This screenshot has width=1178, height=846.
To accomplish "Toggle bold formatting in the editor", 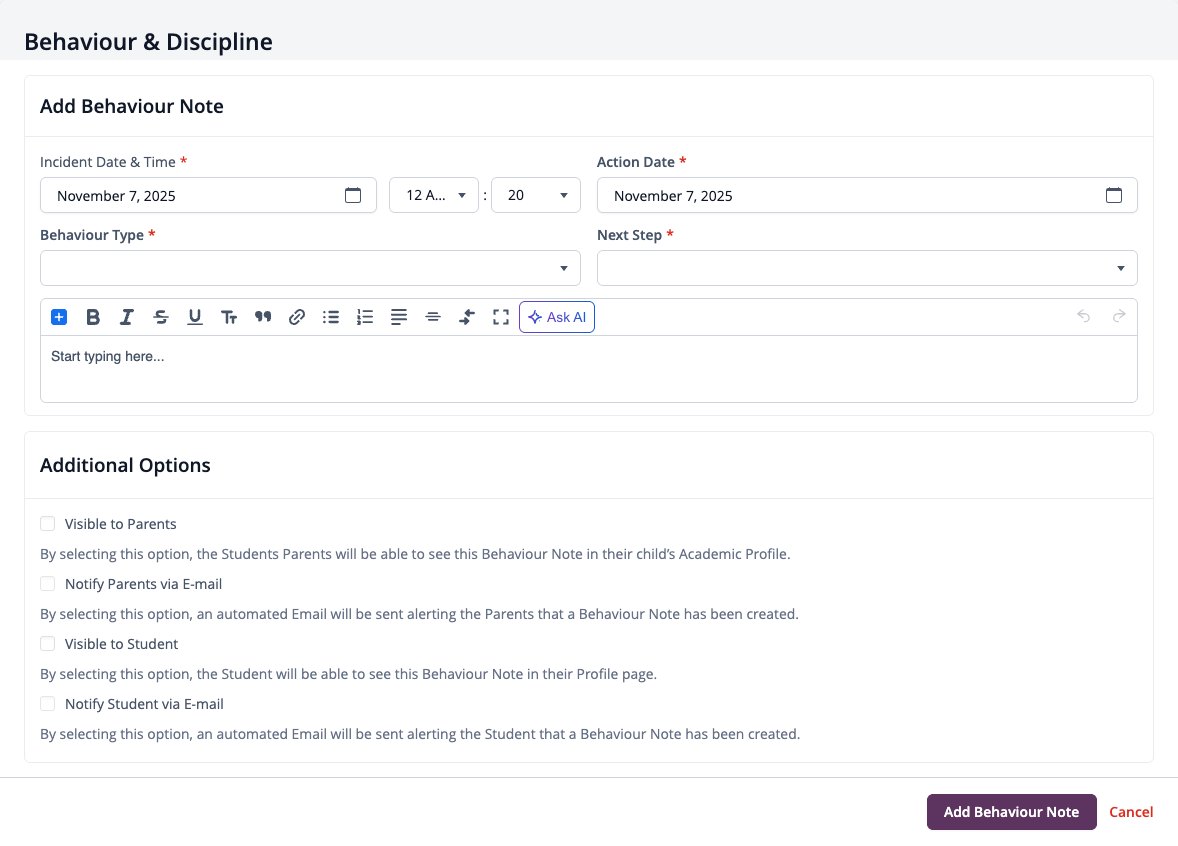I will (x=92, y=317).
